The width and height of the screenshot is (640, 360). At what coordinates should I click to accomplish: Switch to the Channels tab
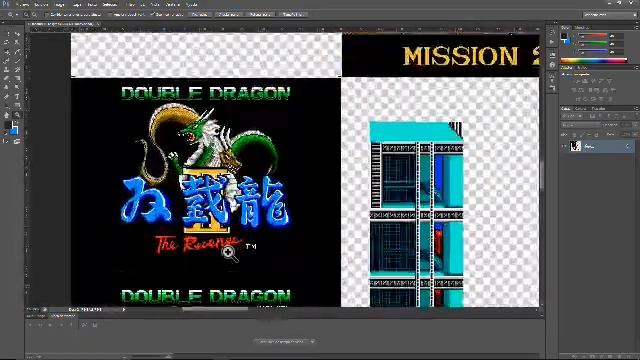581,109
